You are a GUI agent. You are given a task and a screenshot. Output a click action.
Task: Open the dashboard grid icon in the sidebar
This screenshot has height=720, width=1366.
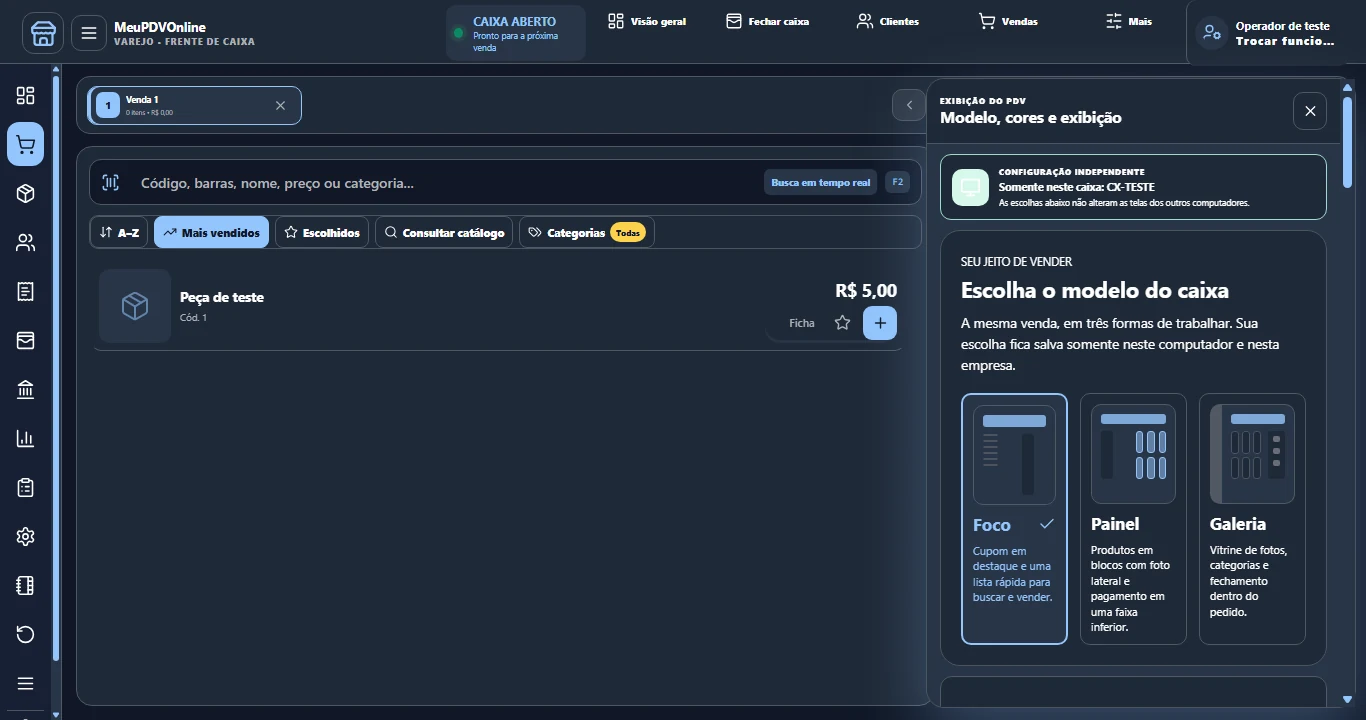(26, 95)
